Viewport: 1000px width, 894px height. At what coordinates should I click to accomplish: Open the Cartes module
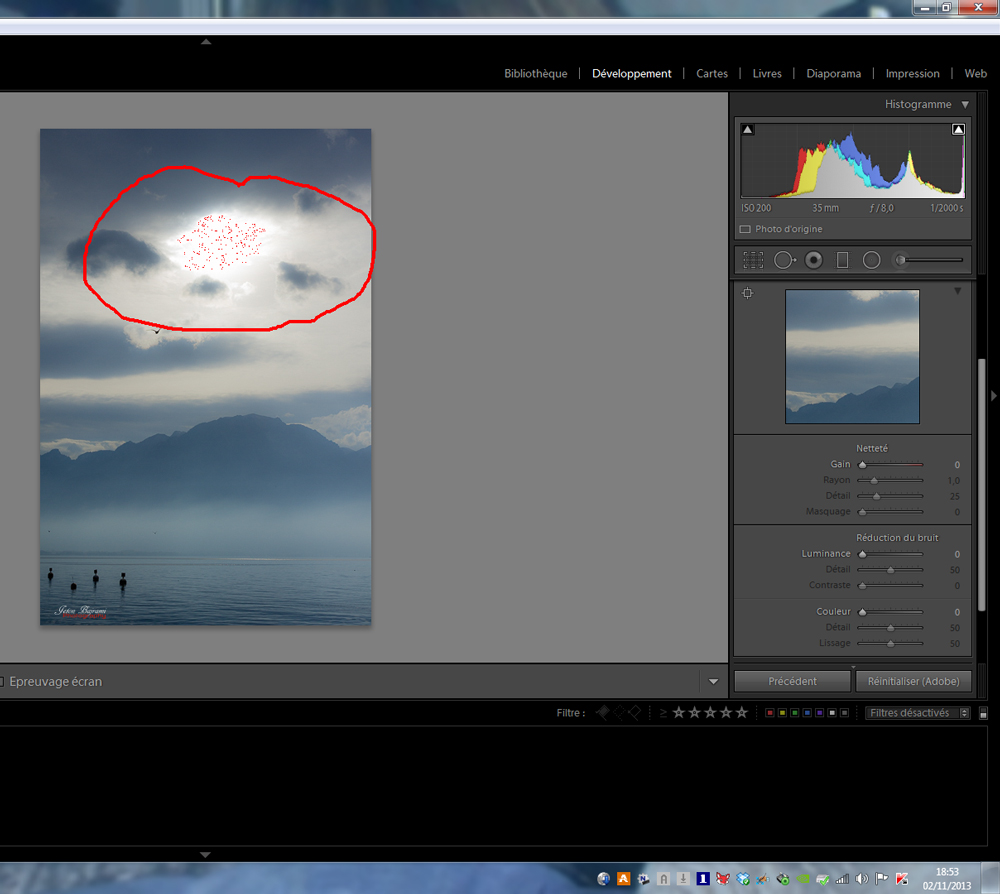click(x=712, y=73)
